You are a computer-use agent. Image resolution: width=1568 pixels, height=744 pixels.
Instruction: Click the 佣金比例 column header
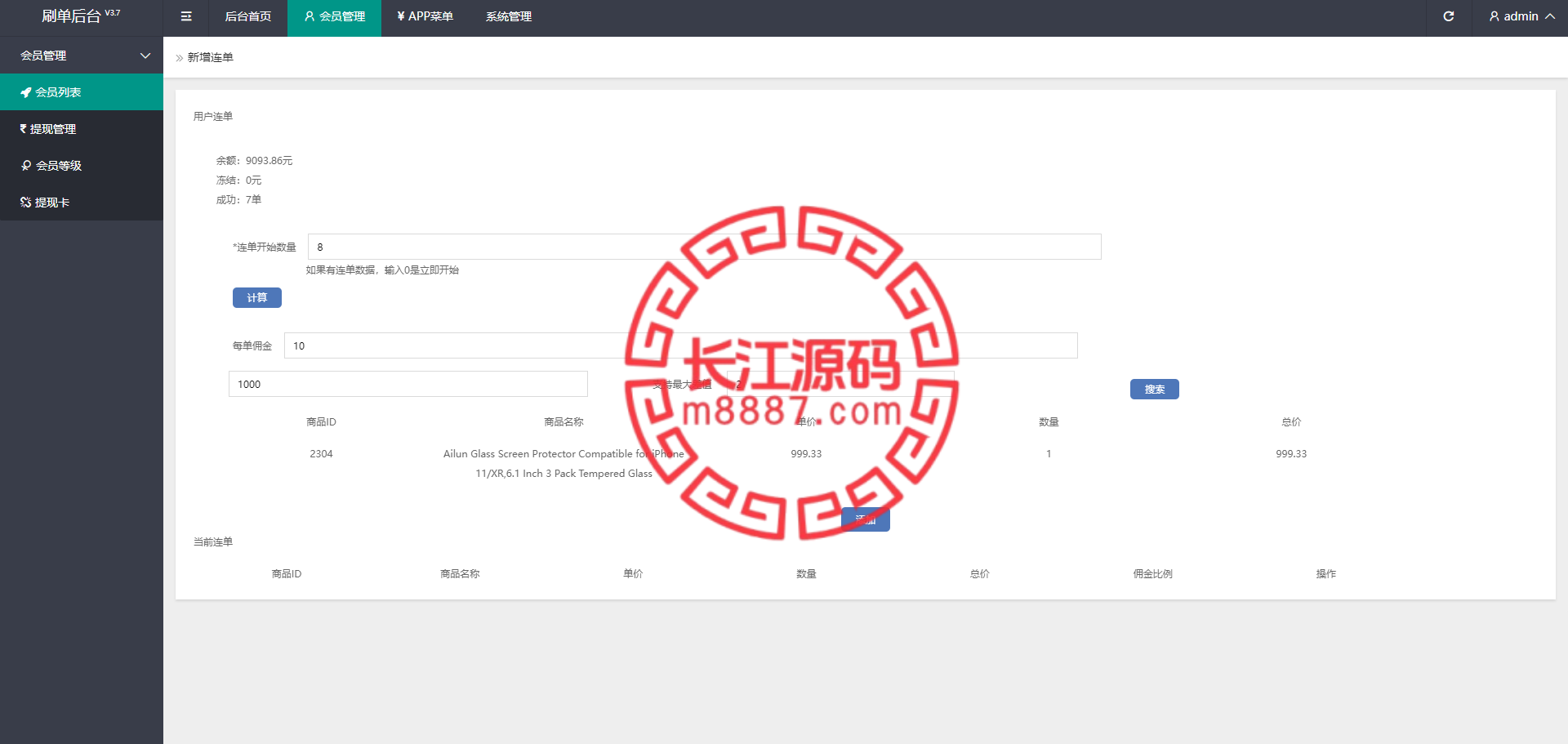(x=1152, y=574)
